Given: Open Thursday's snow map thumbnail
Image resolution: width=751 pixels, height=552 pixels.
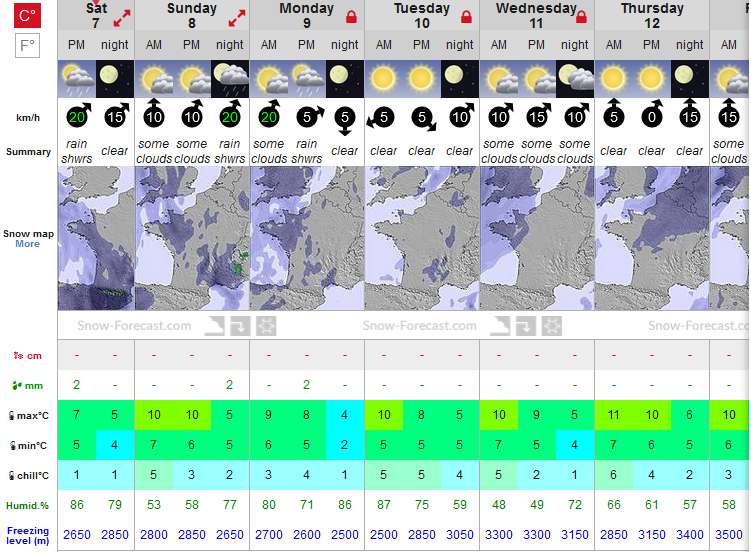Looking at the screenshot, I should 652,238.
